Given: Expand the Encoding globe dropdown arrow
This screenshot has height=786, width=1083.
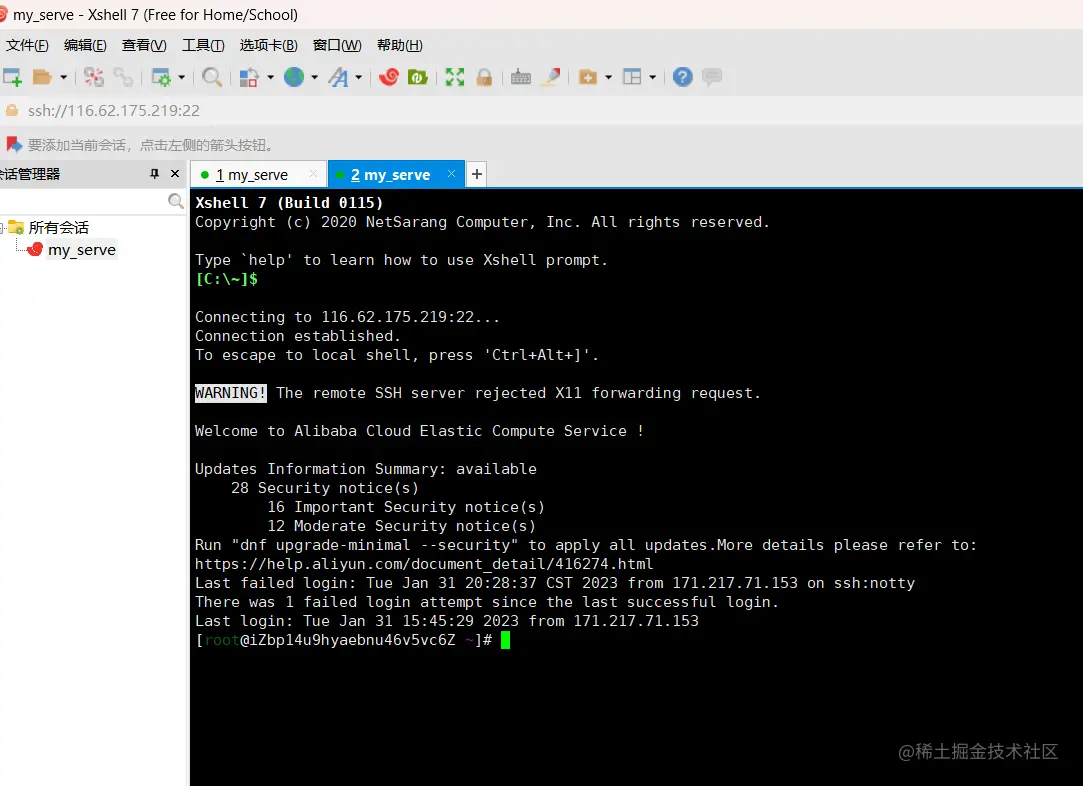Looking at the screenshot, I should coord(314,77).
